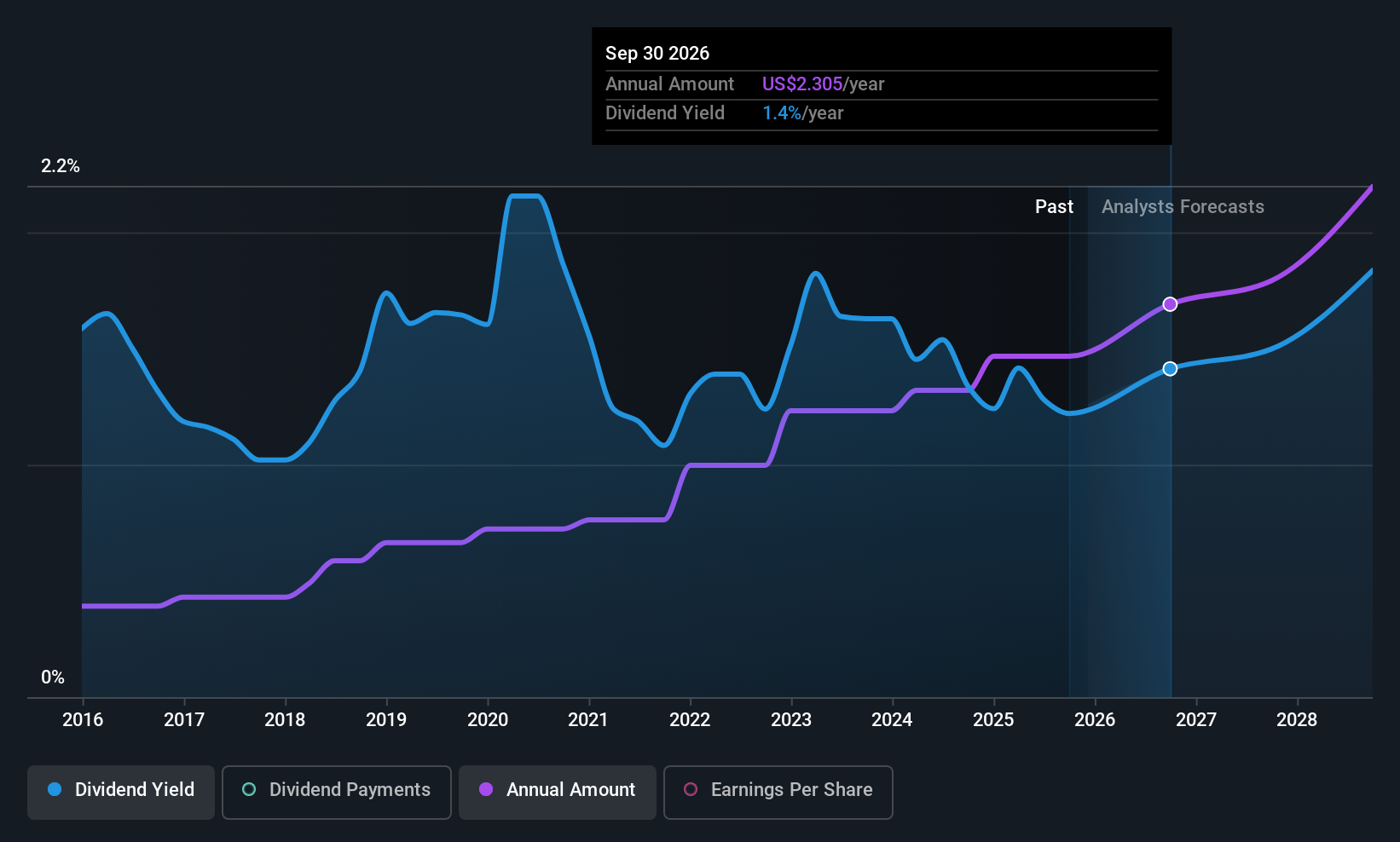The image size is (1400, 842).
Task: Toggle the Annual Amount legend button
Action: click(x=558, y=790)
